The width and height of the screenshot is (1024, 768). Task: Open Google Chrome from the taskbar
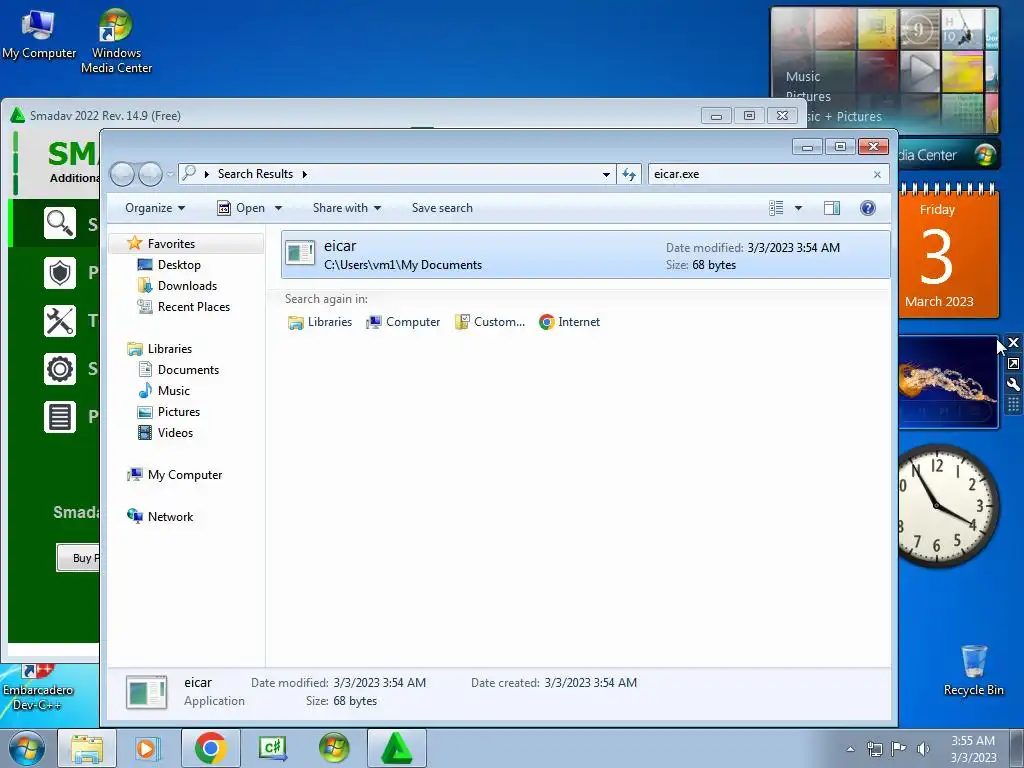[x=210, y=748]
